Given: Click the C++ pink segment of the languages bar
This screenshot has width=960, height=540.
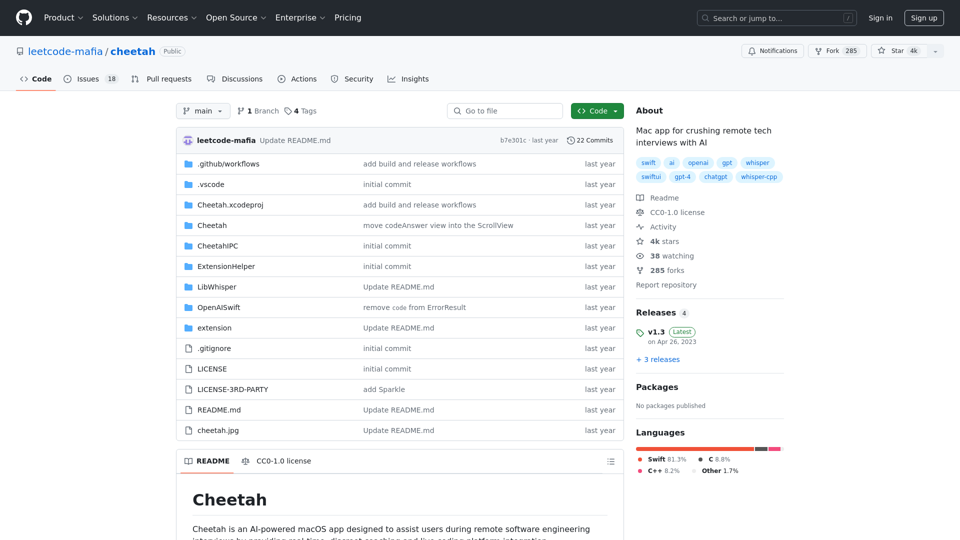Looking at the screenshot, I should pos(774,449).
